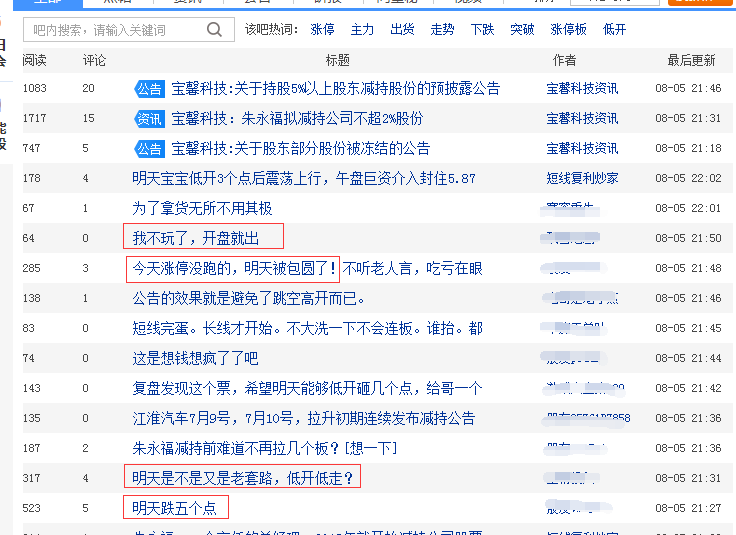Click the read count 317
The image size is (736, 535).
(x=31, y=479)
